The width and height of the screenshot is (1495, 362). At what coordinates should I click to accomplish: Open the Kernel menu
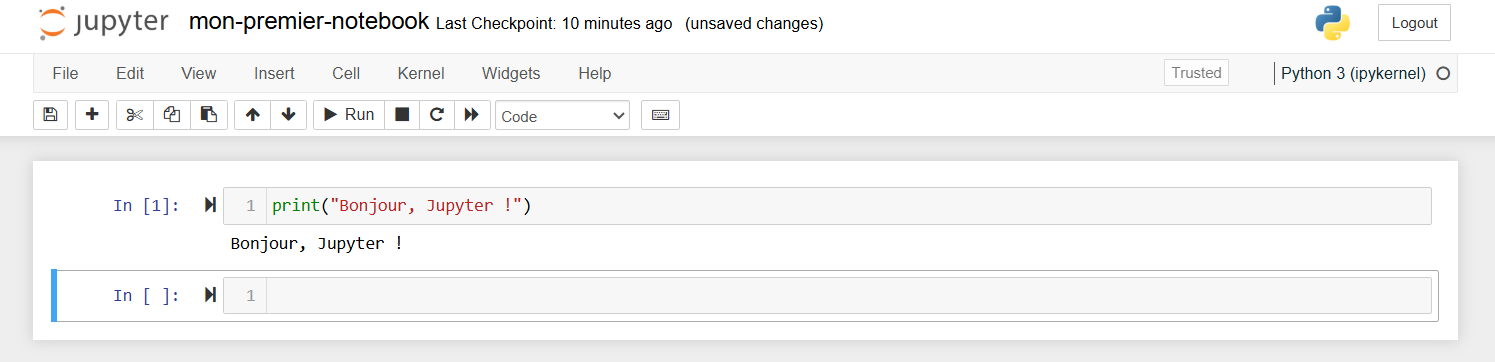tap(421, 73)
